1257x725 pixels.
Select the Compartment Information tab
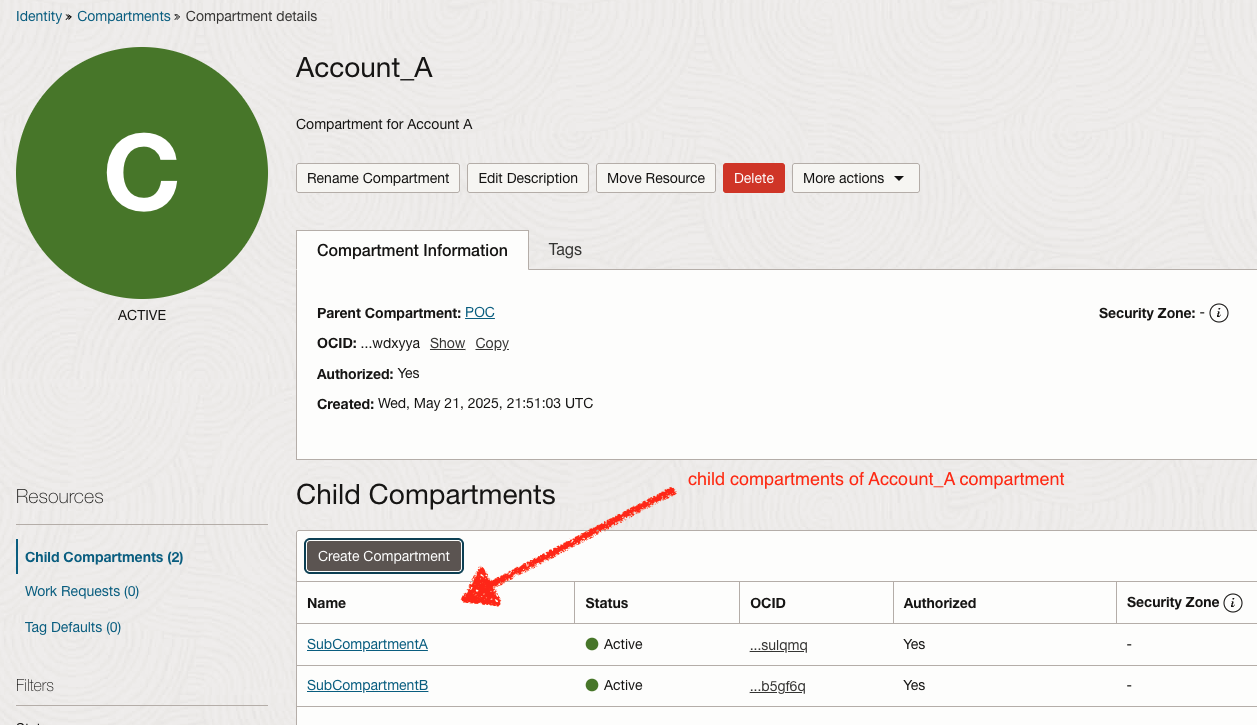tap(412, 250)
